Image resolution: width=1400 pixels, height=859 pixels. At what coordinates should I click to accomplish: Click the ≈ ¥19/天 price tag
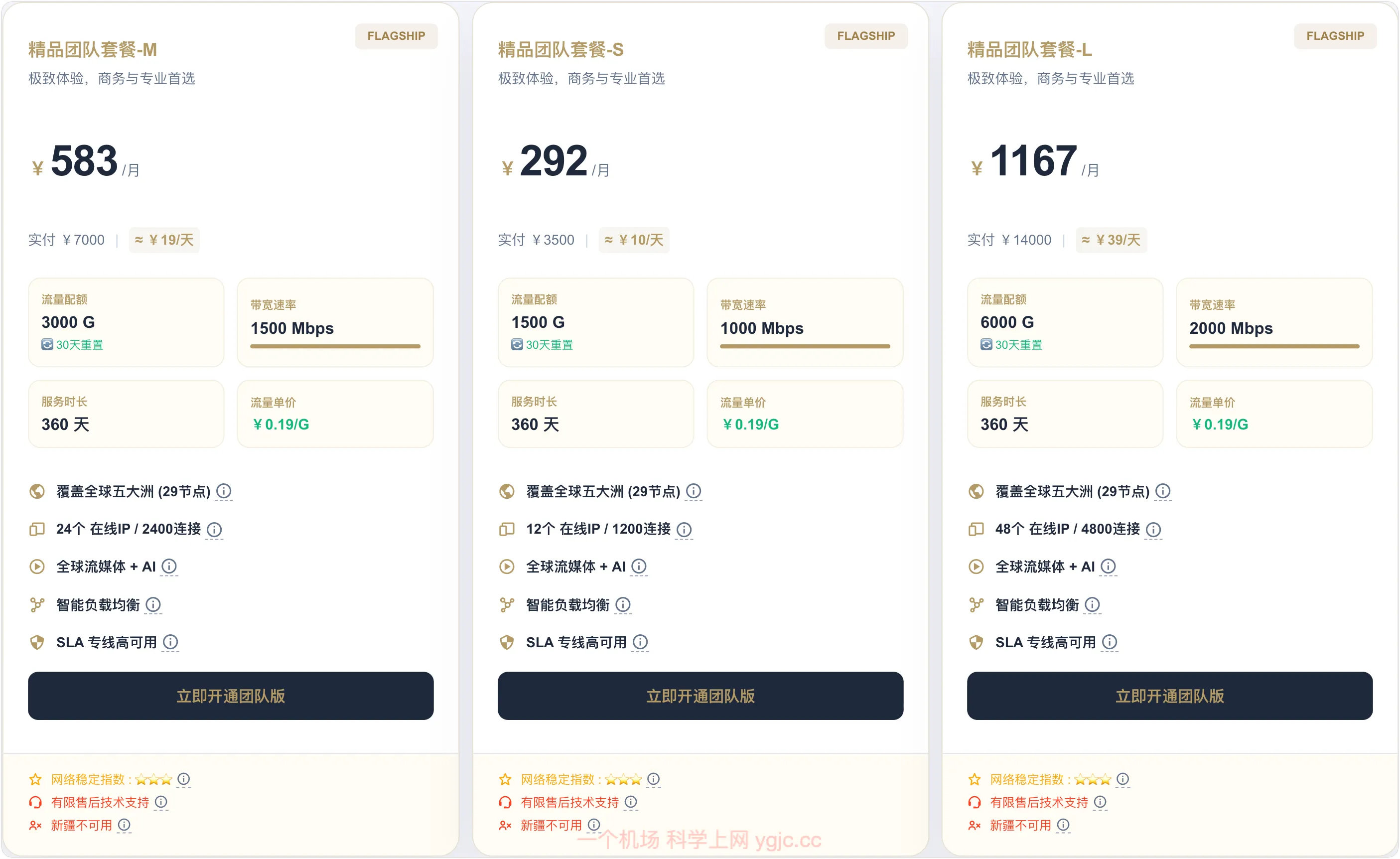164,240
